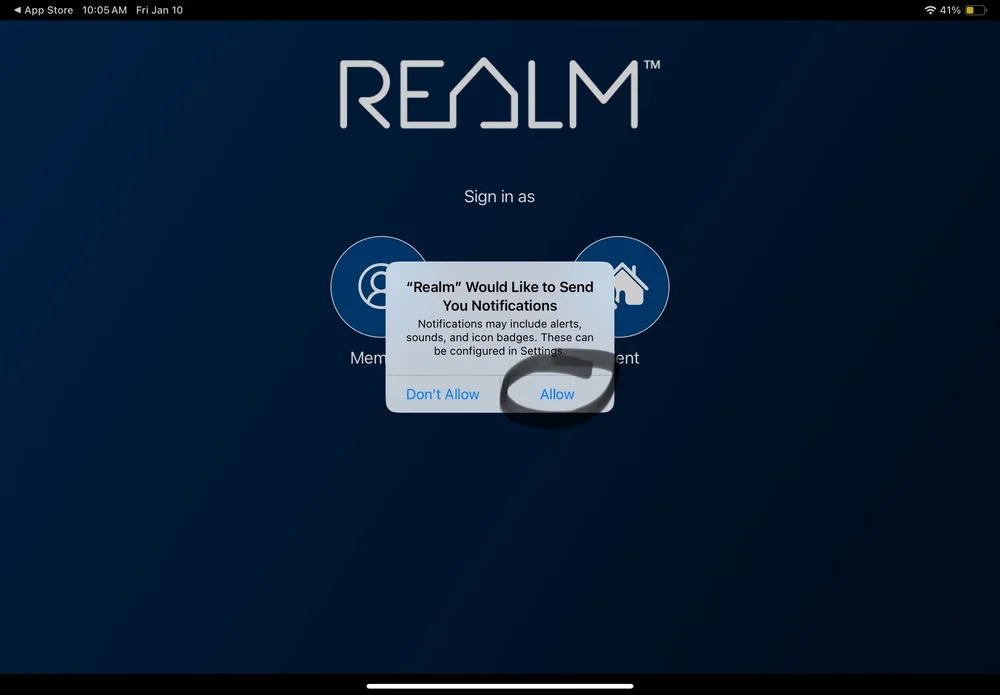Tap the 10:05 AM clock
Screen dimensions: 1000x695
click(105, 10)
